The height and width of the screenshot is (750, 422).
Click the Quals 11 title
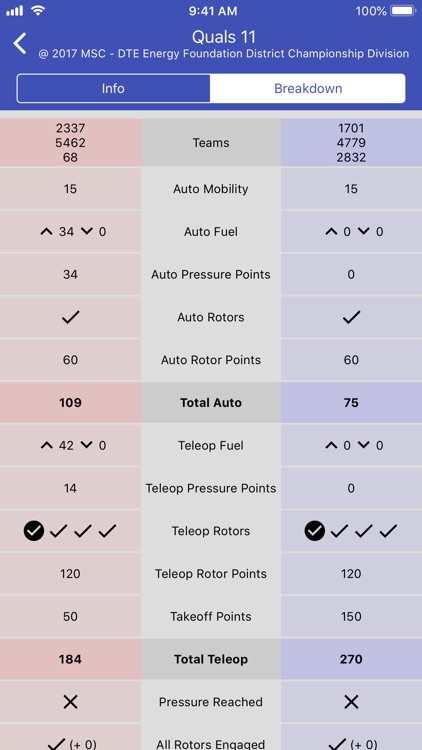click(224, 37)
